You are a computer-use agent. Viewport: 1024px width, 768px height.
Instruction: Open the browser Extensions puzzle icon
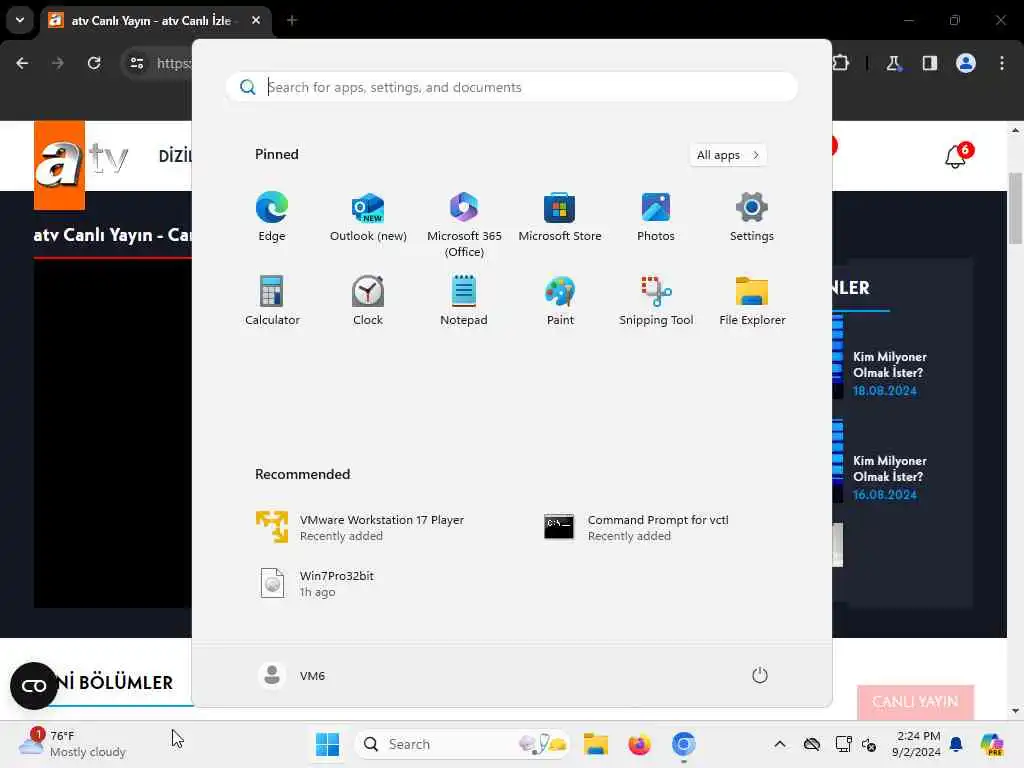pyautogui.click(x=841, y=63)
